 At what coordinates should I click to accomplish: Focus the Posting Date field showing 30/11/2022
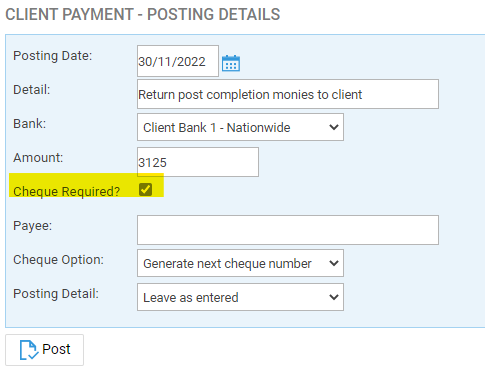tap(178, 61)
